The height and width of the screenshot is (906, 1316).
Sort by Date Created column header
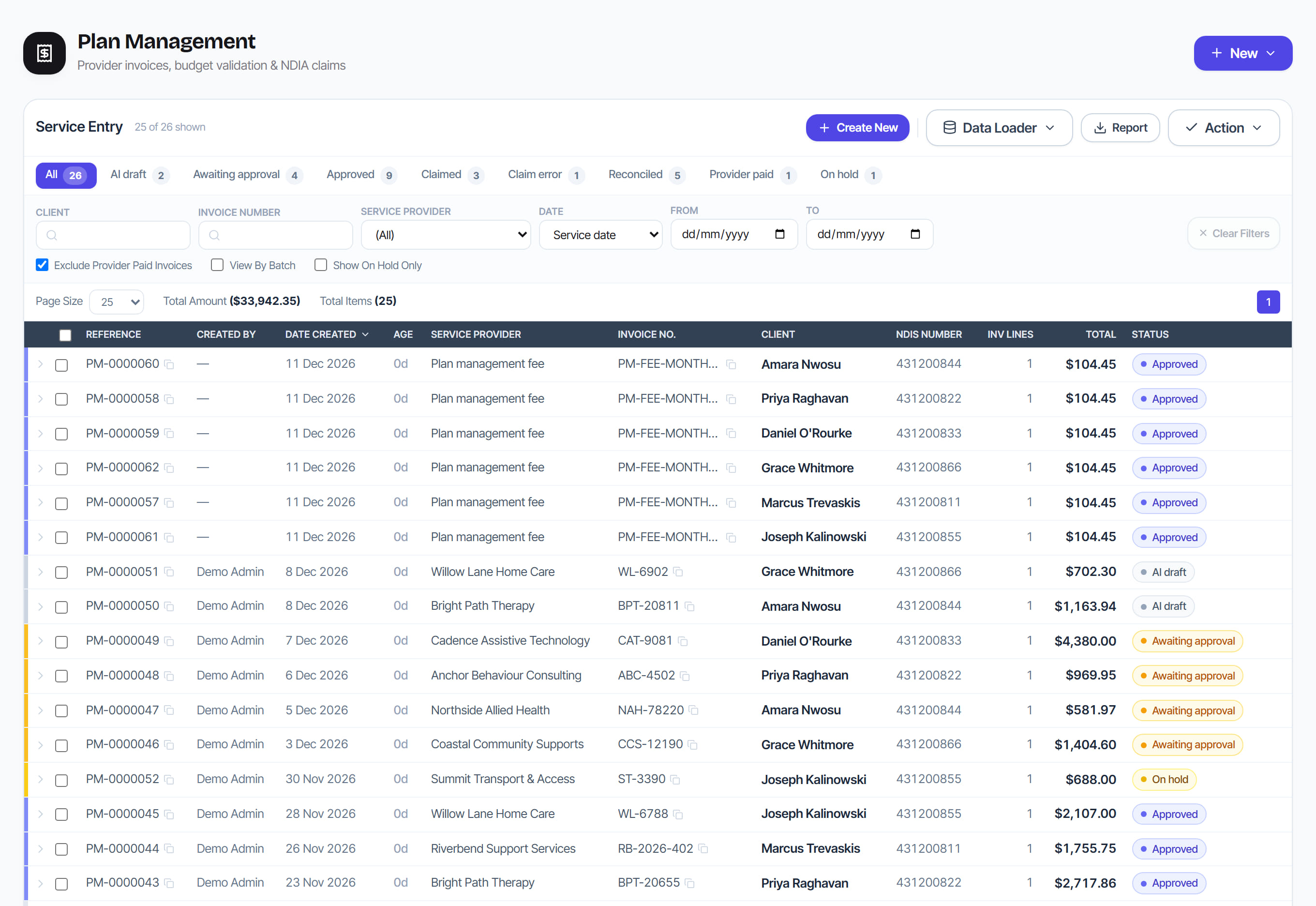pyautogui.click(x=327, y=334)
